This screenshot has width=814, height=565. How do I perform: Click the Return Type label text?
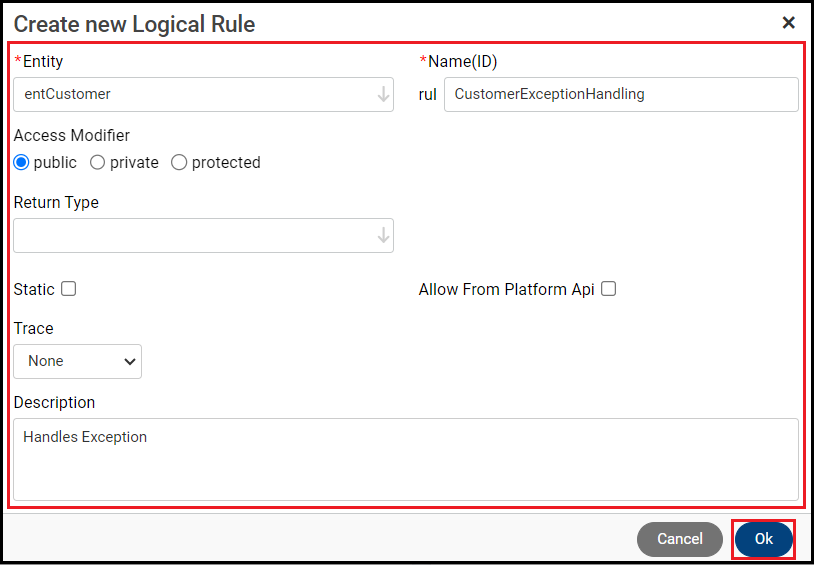[x=56, y=202]
